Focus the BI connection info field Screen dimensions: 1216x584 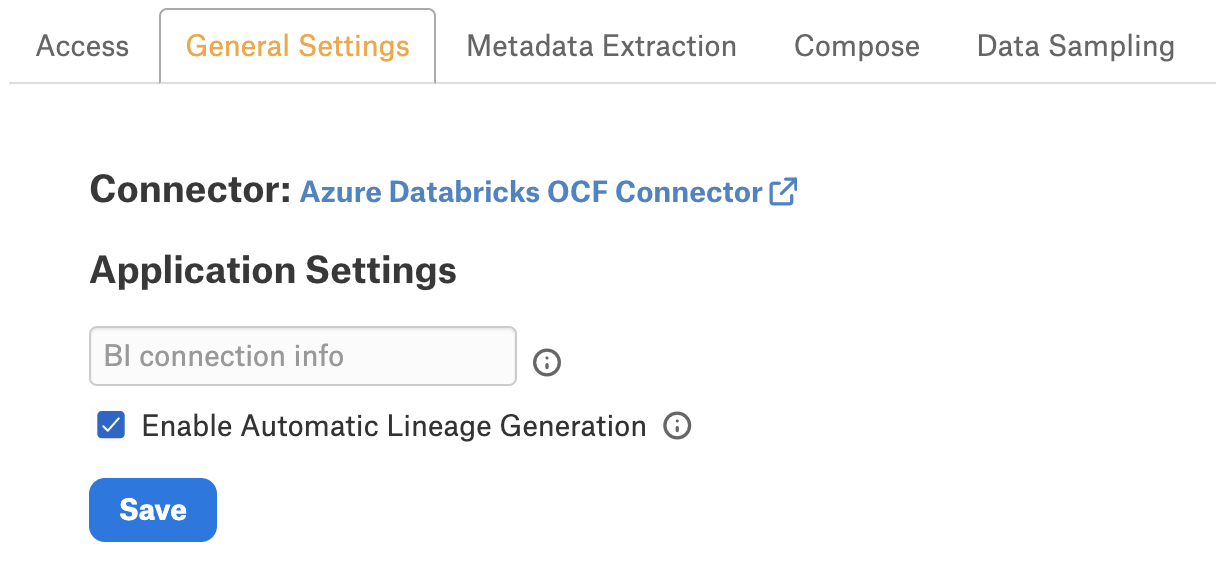[303, 356]
